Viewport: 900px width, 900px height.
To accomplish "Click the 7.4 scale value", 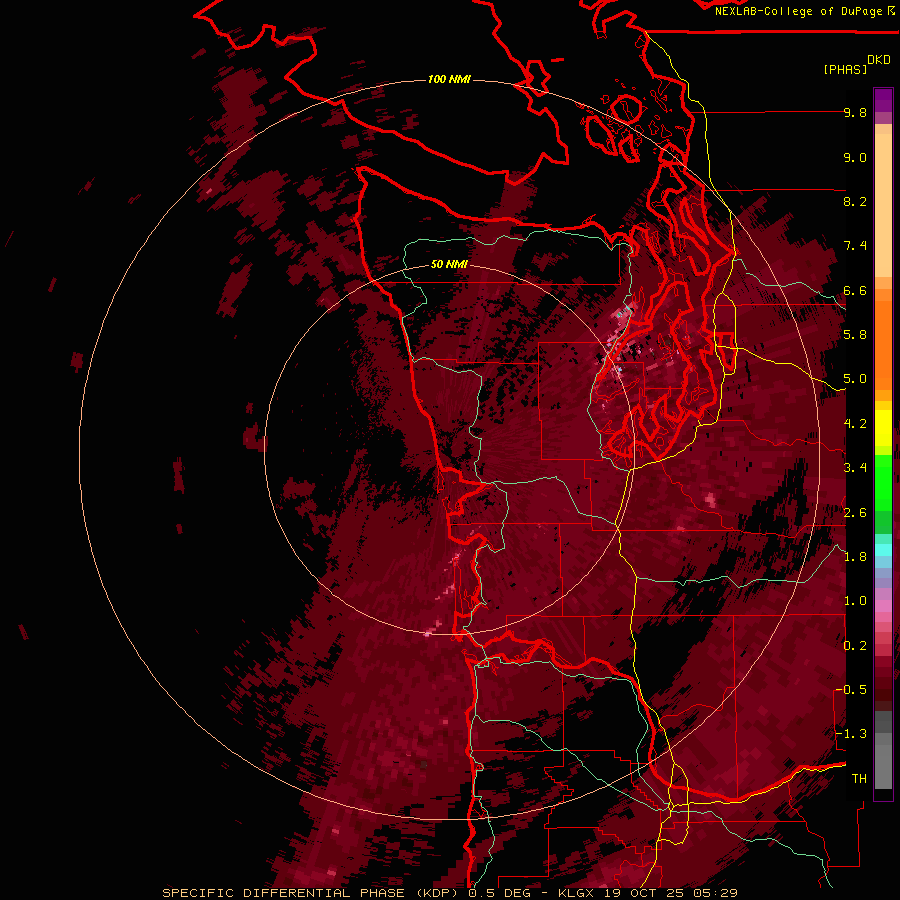I will pos(855,246).
